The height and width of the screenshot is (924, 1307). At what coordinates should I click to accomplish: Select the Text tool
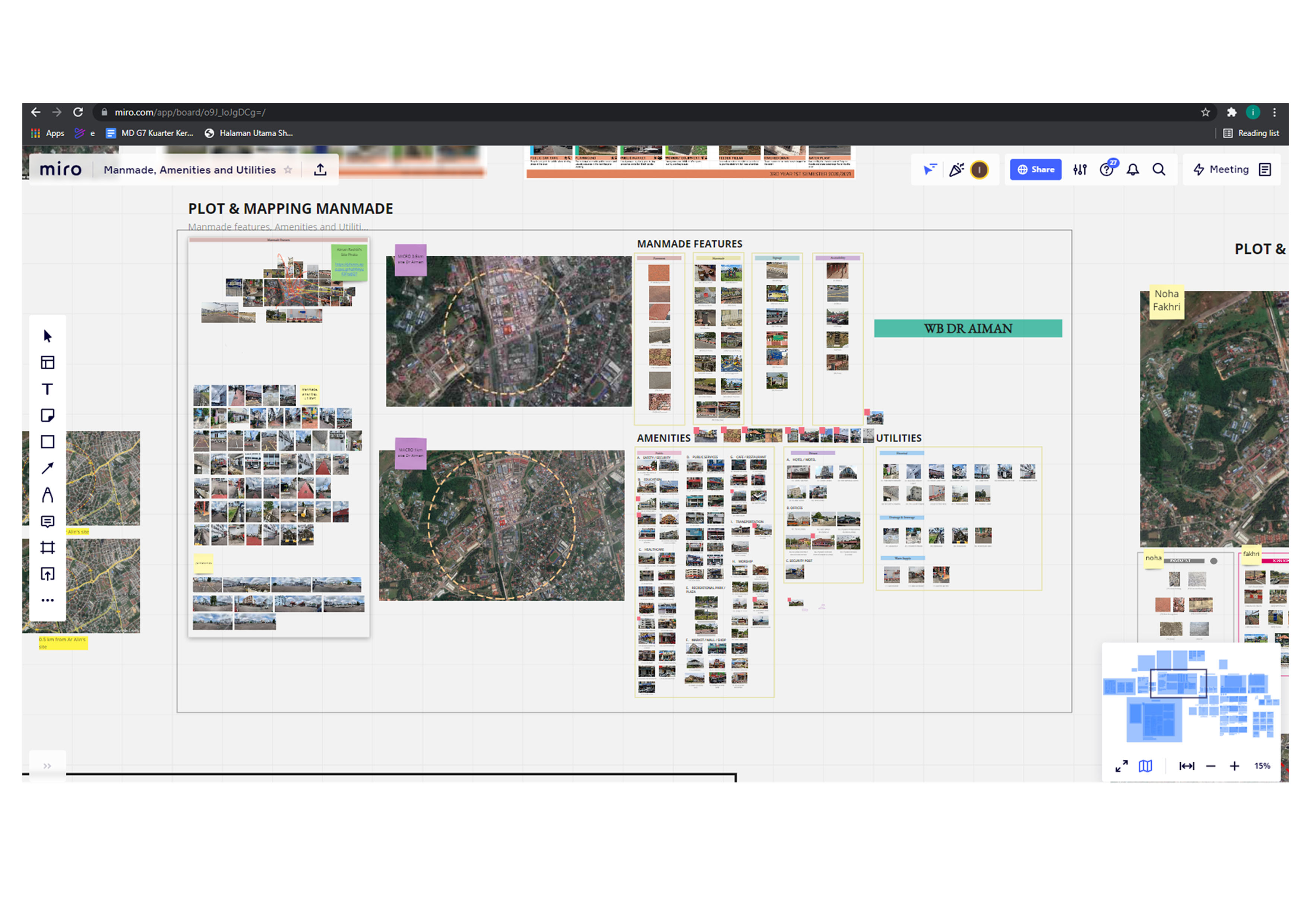(x=47, y=389)
